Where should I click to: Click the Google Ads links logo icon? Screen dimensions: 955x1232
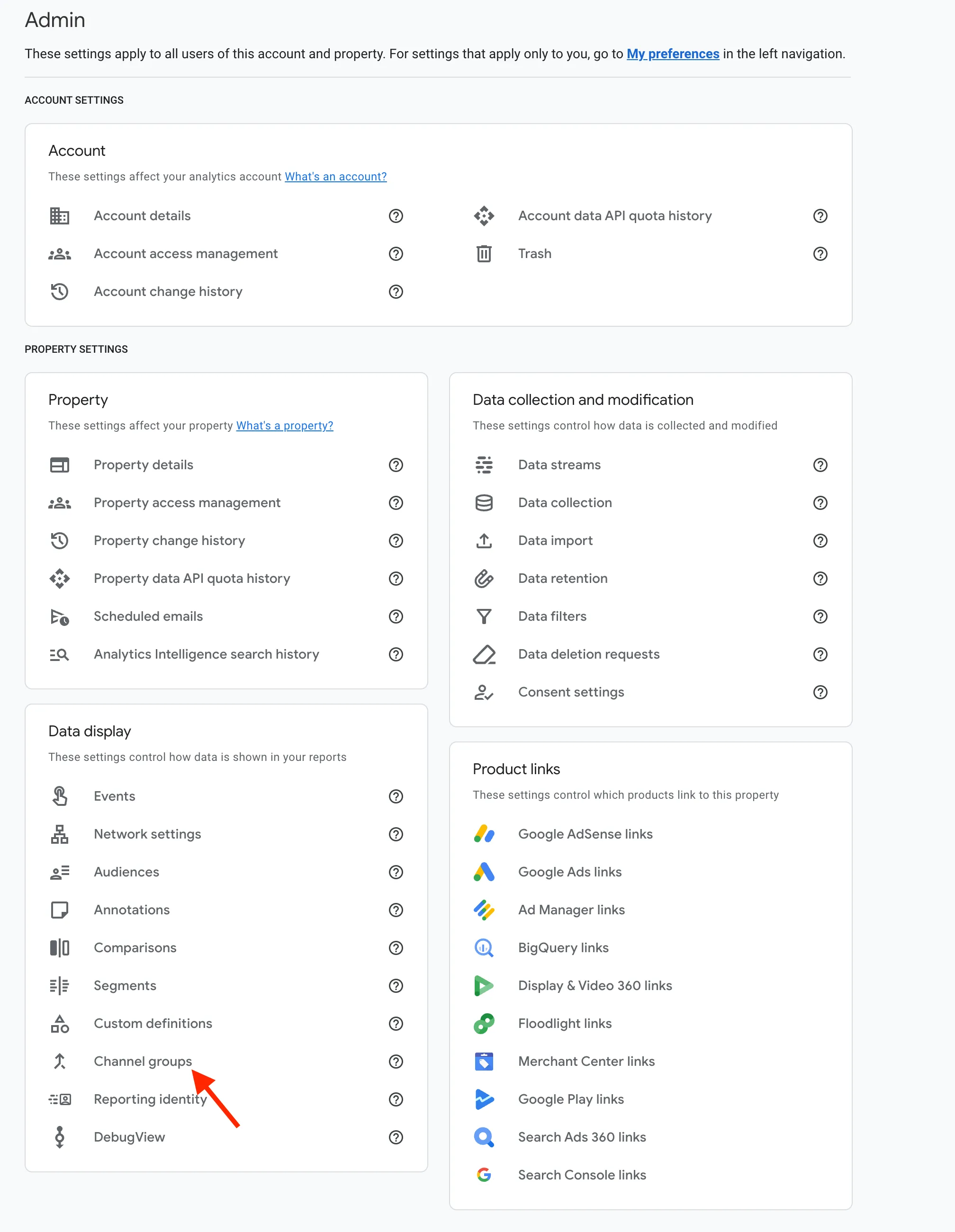484,872
